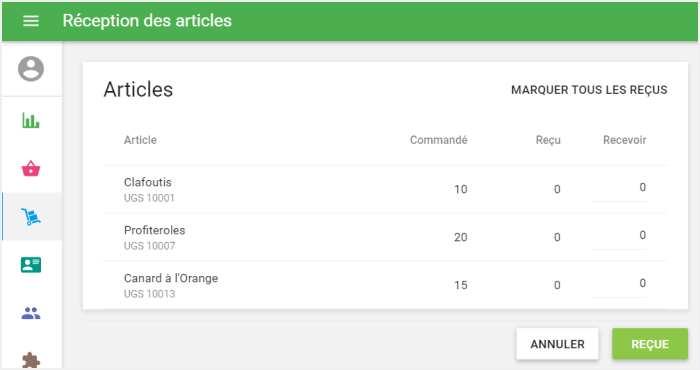Screen dimensions: 700x370
Task: Open the pink shopping basket sales icon
Action: click(31, 169)
